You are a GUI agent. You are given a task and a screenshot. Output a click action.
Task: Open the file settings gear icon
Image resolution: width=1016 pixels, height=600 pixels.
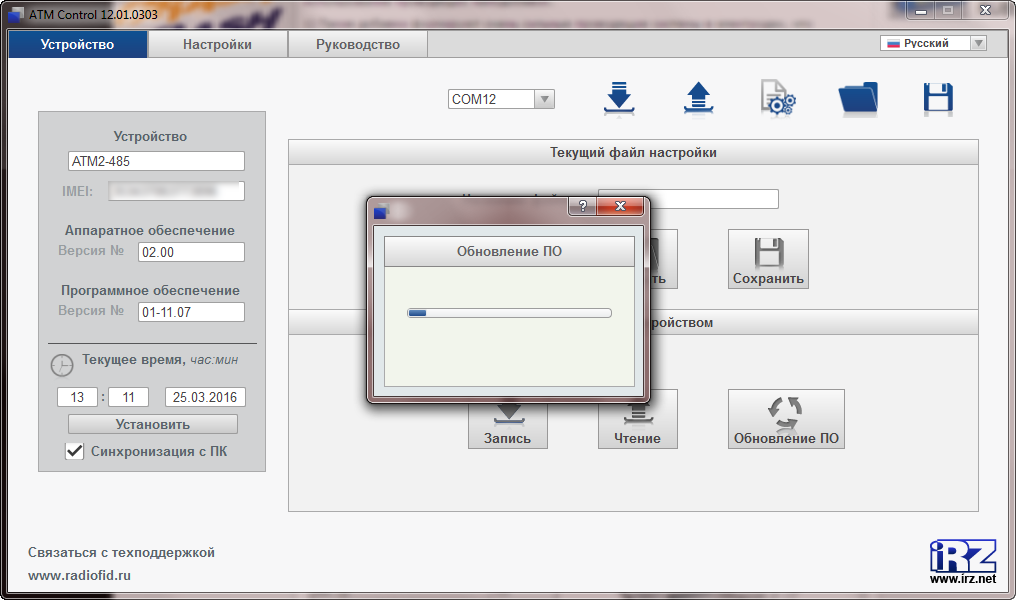[x=777, y=98]
